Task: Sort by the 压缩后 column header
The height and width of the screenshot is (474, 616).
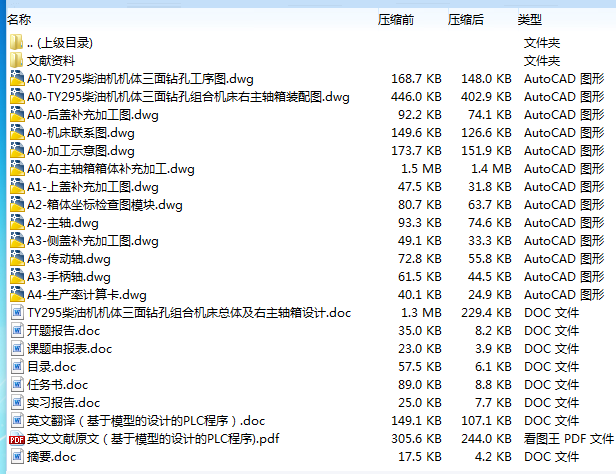Action: point(466,19)
